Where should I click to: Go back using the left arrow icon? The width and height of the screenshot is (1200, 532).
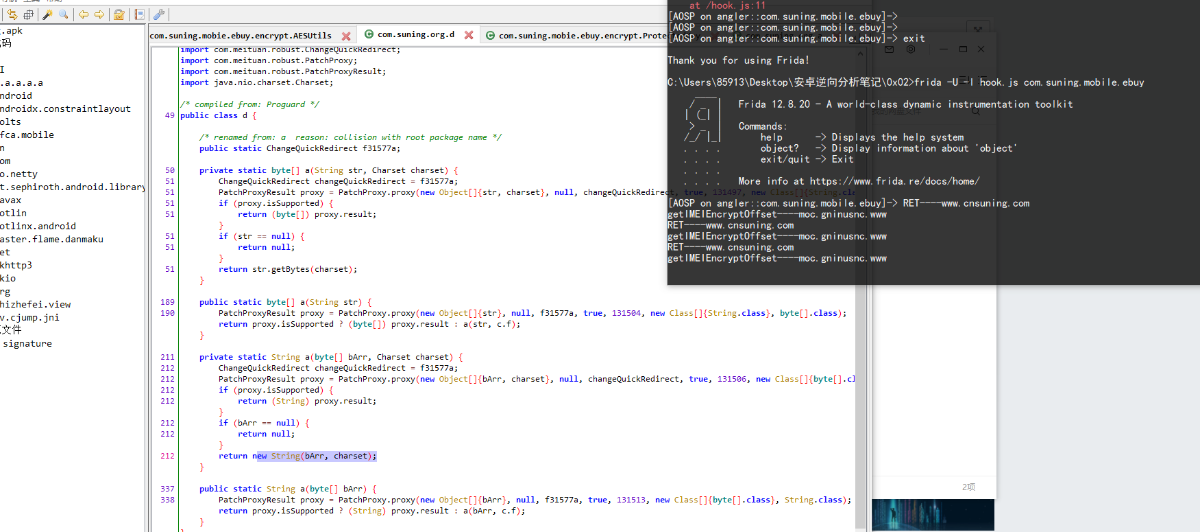coord(84,14)
